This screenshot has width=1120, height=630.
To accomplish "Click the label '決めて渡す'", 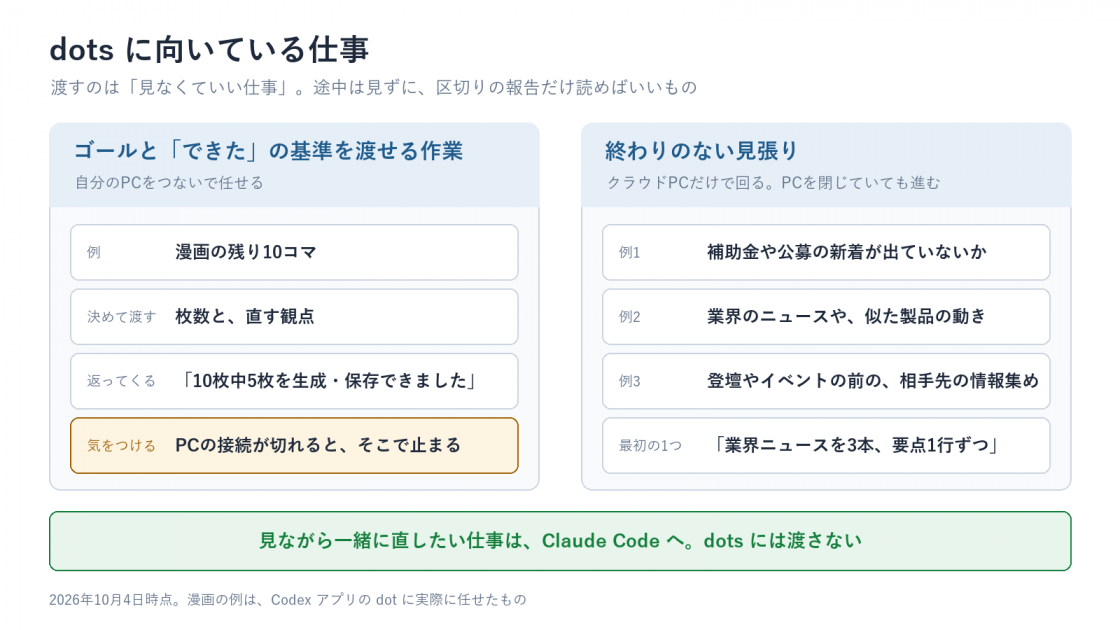I will 121,316.
